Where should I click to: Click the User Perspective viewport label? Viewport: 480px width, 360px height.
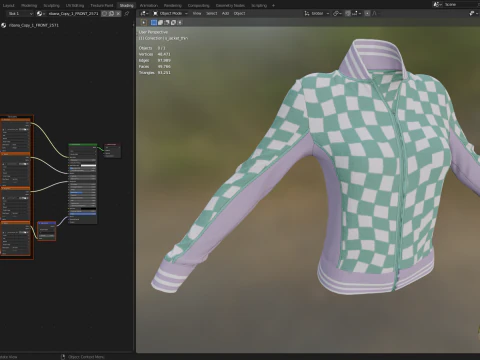[x=153, y=32]
